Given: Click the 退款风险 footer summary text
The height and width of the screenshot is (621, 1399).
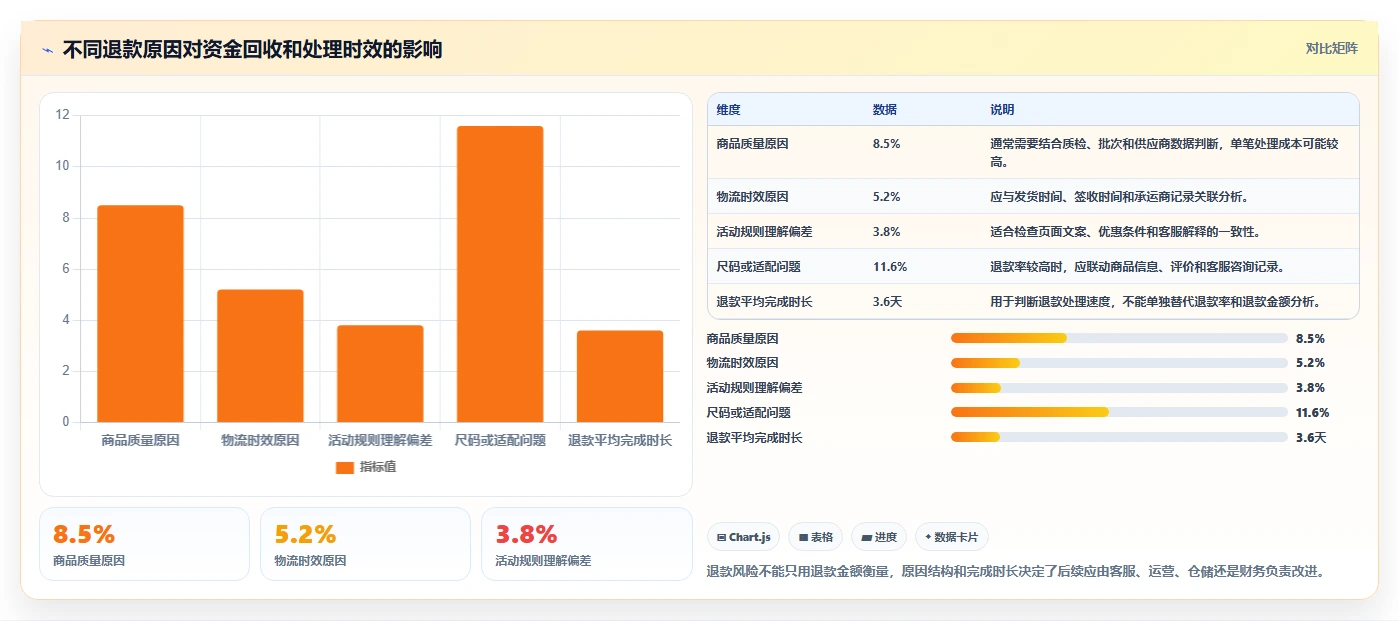Looking at the screenshot, I should [x=1016, y=572].
